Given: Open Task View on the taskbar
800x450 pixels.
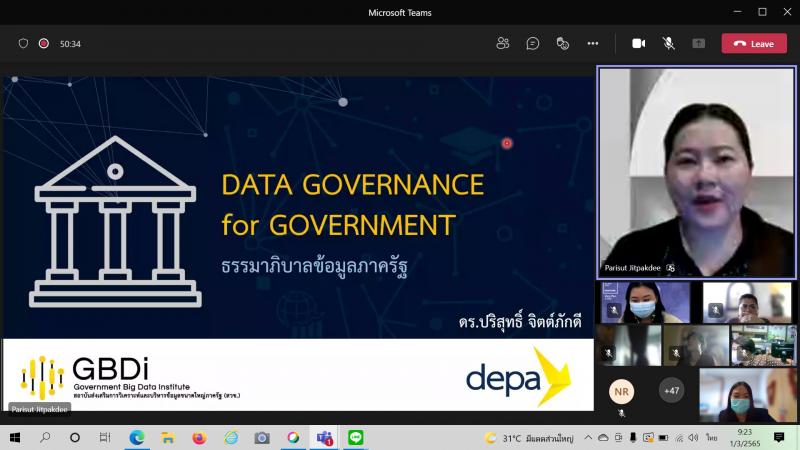Looking at the screenshot, I should 105,438.
